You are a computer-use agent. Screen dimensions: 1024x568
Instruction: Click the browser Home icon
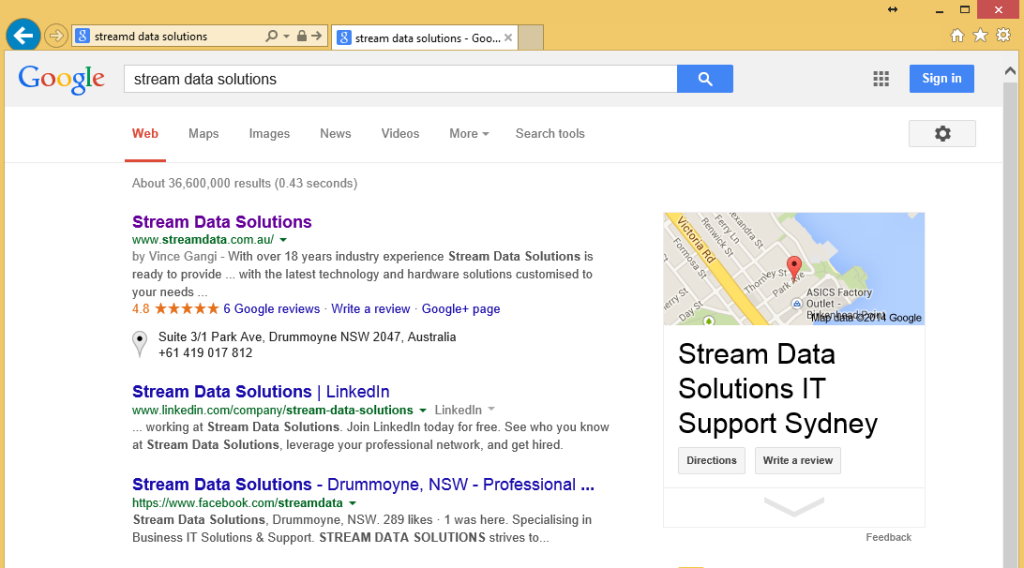tap(957, 35)
